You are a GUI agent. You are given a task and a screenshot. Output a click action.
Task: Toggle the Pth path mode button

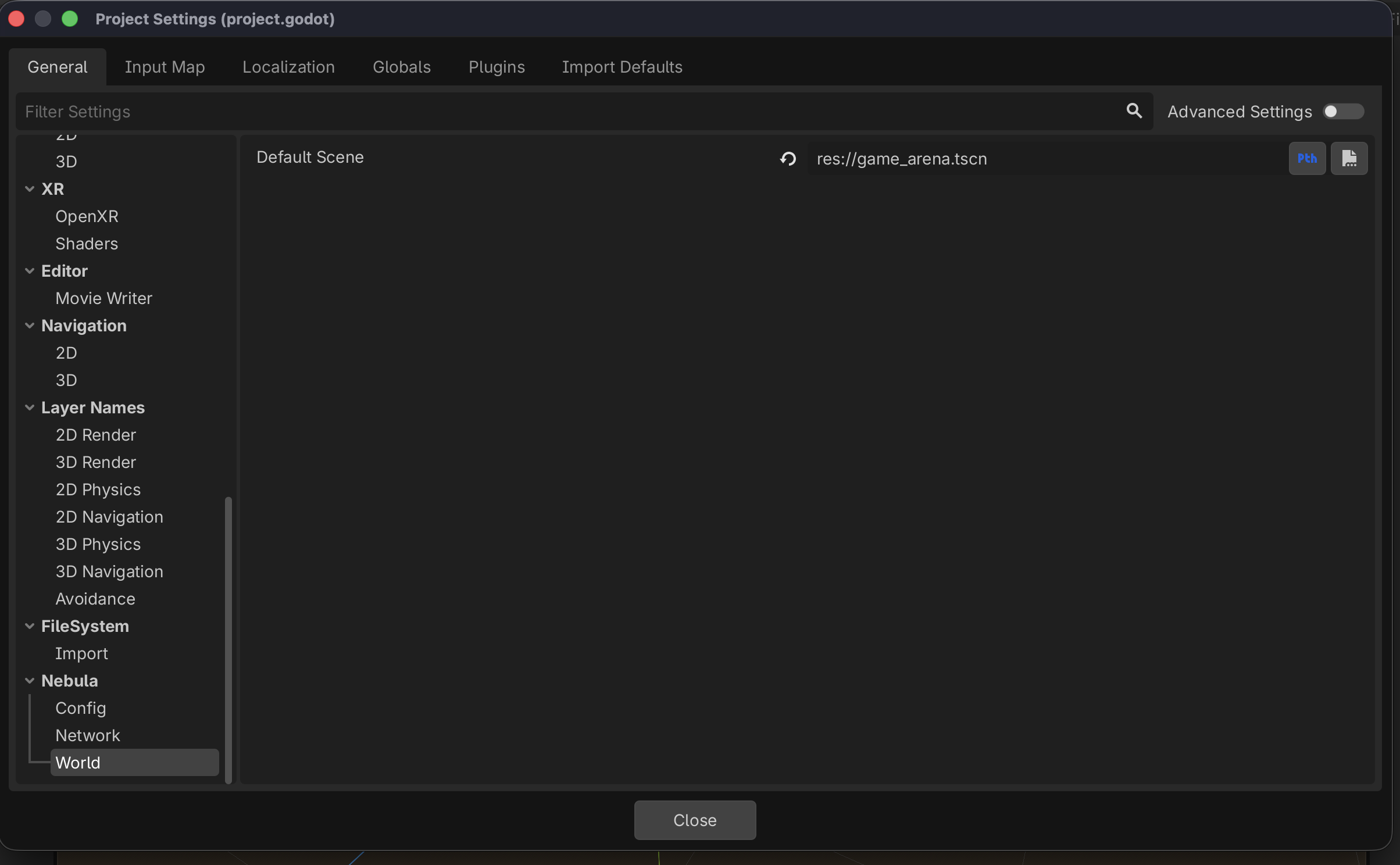pyautogui.click(x=1307, y=159)
